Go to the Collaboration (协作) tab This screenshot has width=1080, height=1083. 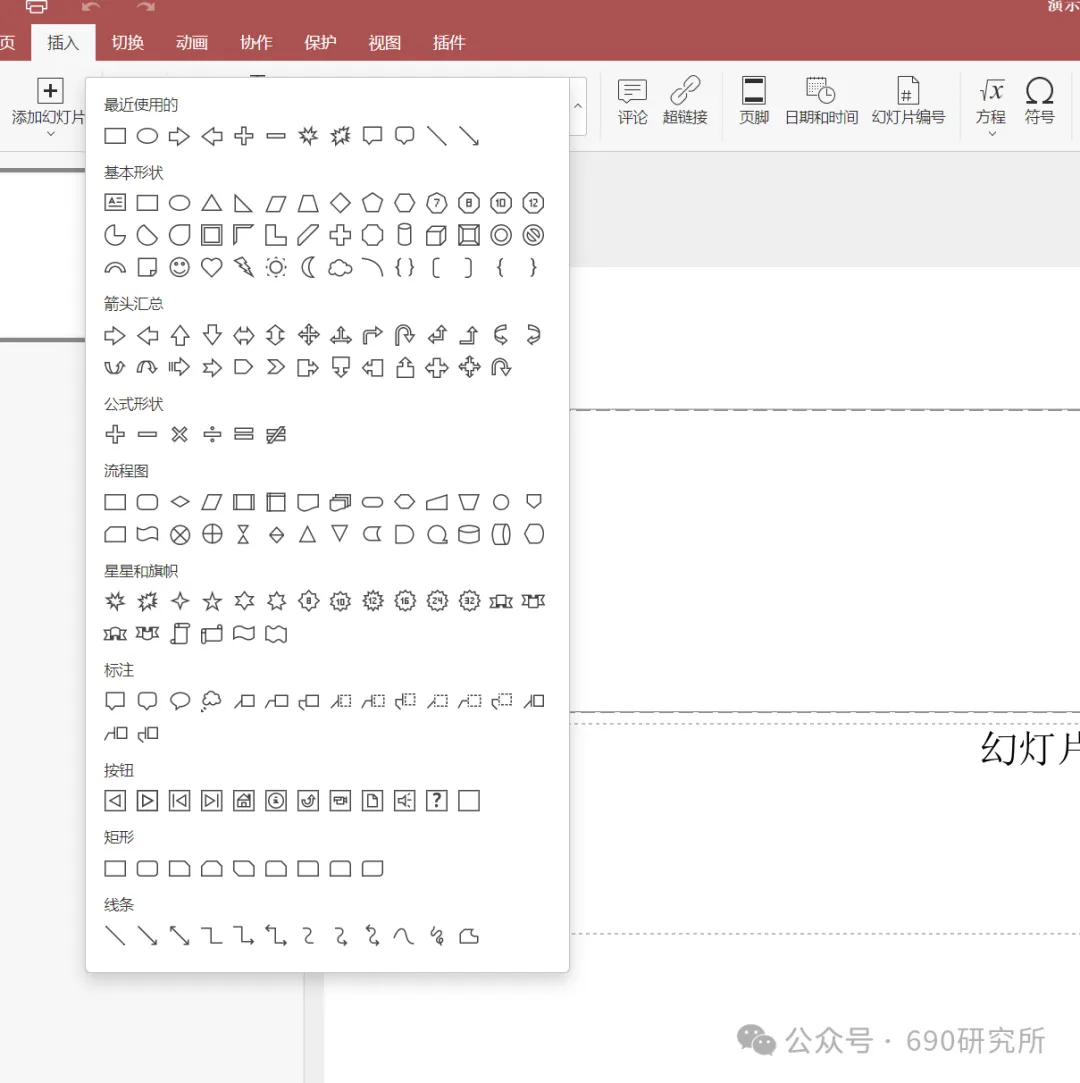pos(256,43)
